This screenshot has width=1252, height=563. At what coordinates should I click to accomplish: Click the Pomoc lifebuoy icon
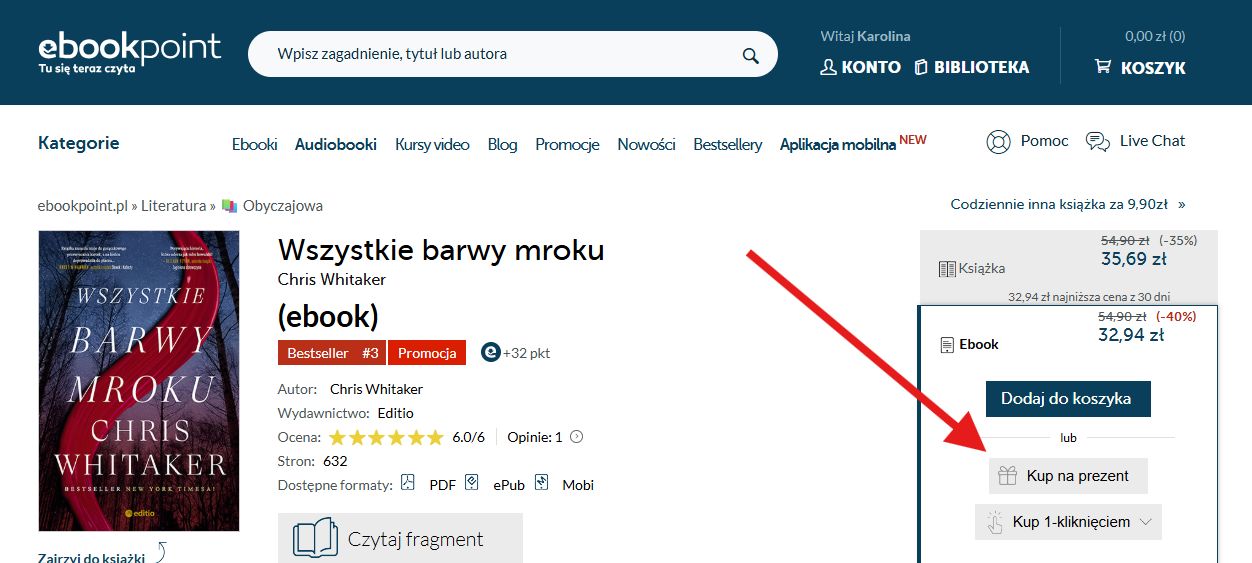[x=998, y=142]
